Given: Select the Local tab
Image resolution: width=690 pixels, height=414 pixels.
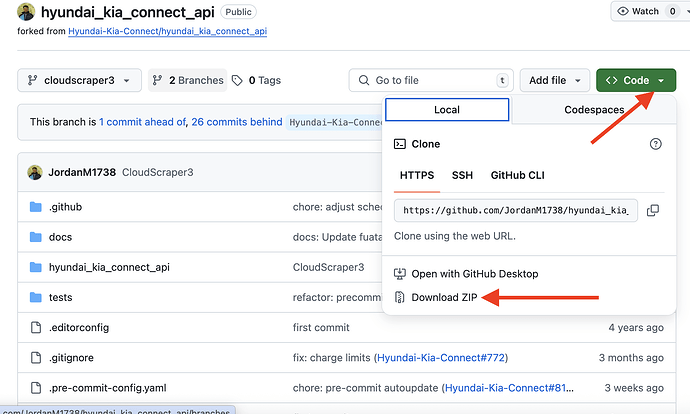Looking at the screenshot, I should pyautogui.click(x=447, y=110).
